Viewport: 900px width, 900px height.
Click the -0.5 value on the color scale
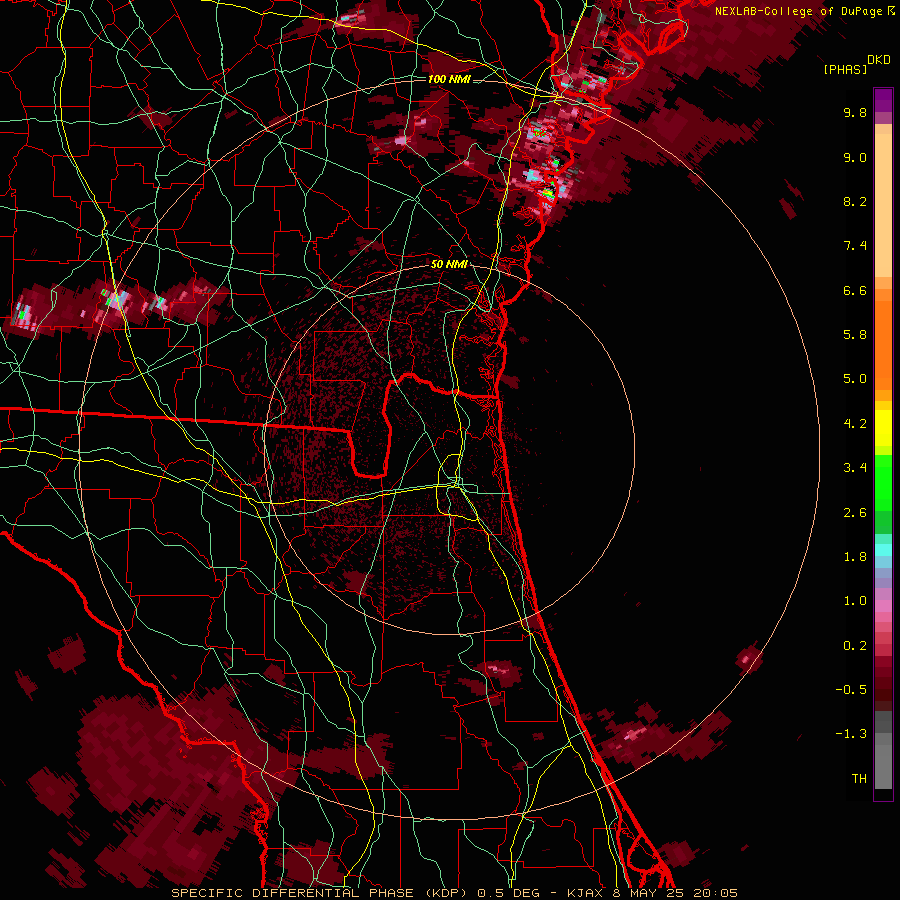851,689
